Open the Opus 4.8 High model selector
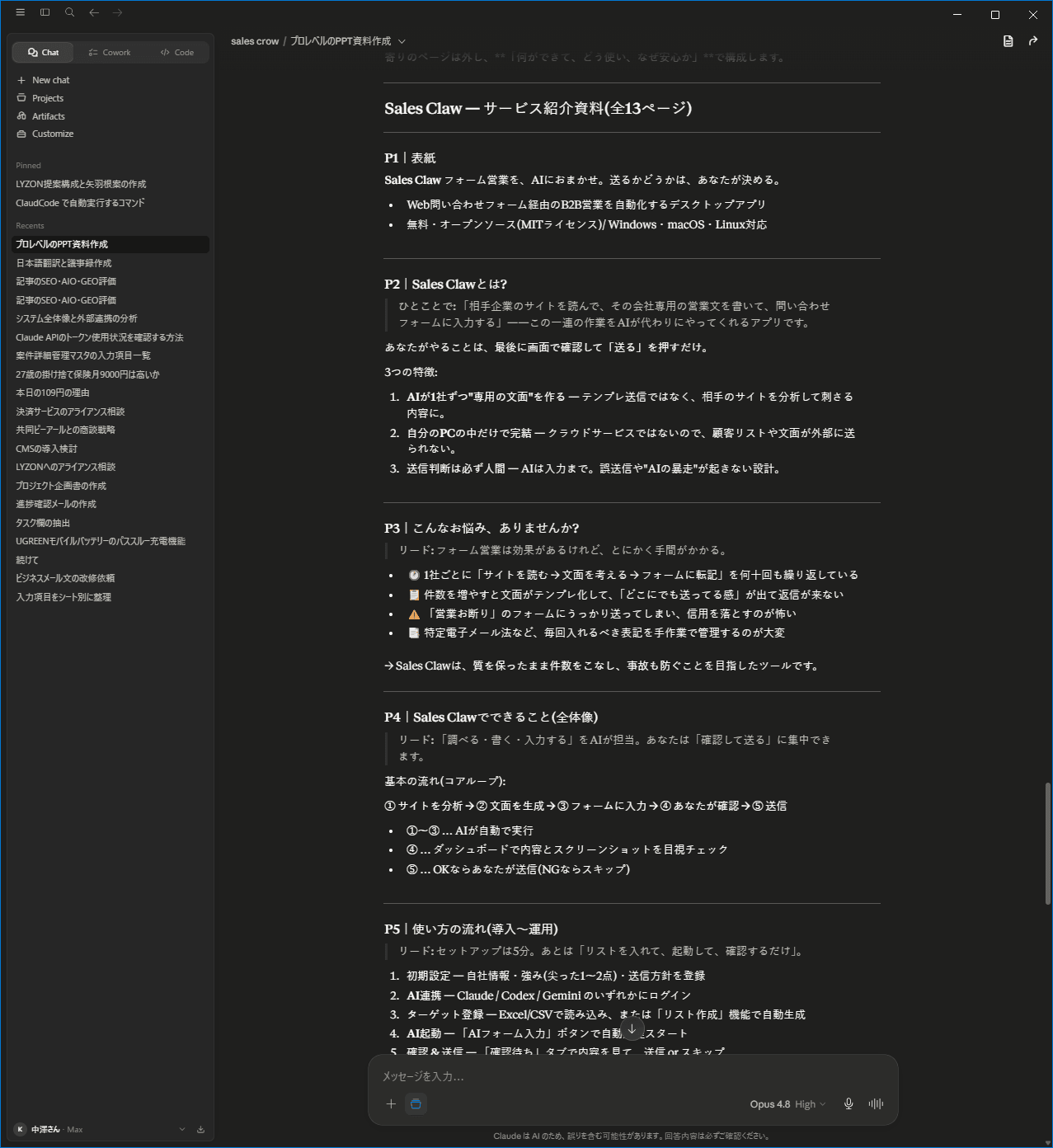This screenshot has width=1053, height=1148. pyautogui.click(x=787, y=1104)
